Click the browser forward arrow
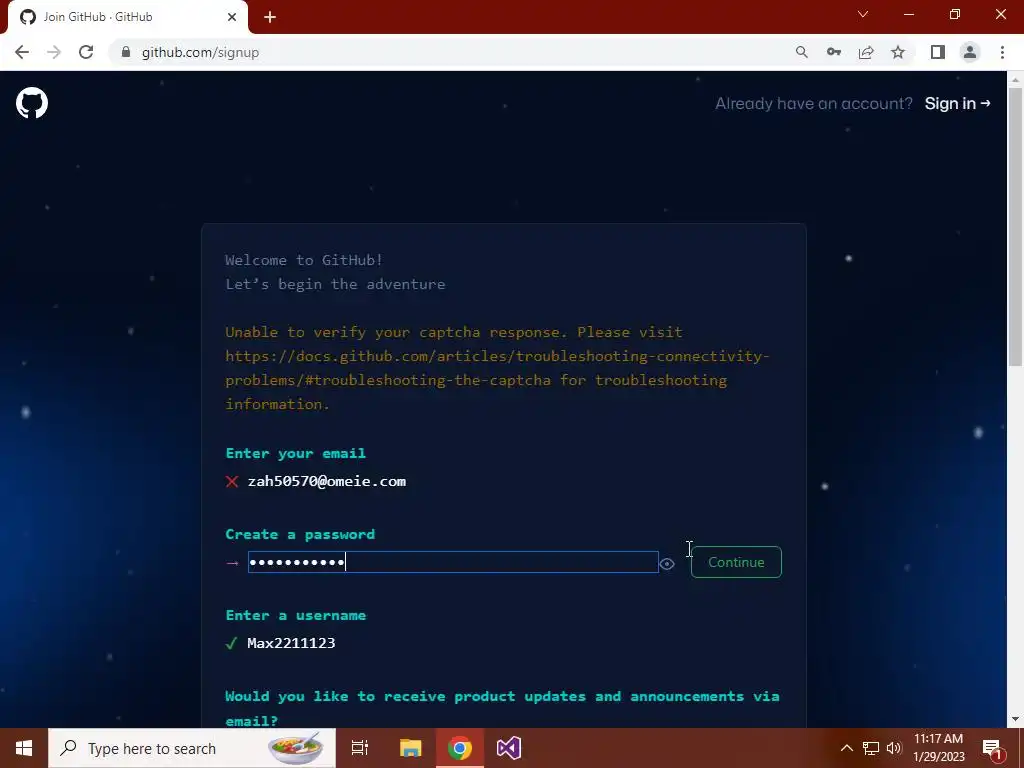 54,52
